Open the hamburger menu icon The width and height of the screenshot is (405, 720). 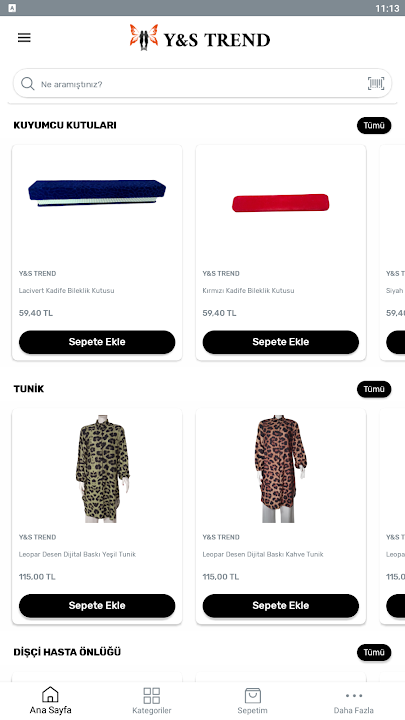click(x=24, y=38)
